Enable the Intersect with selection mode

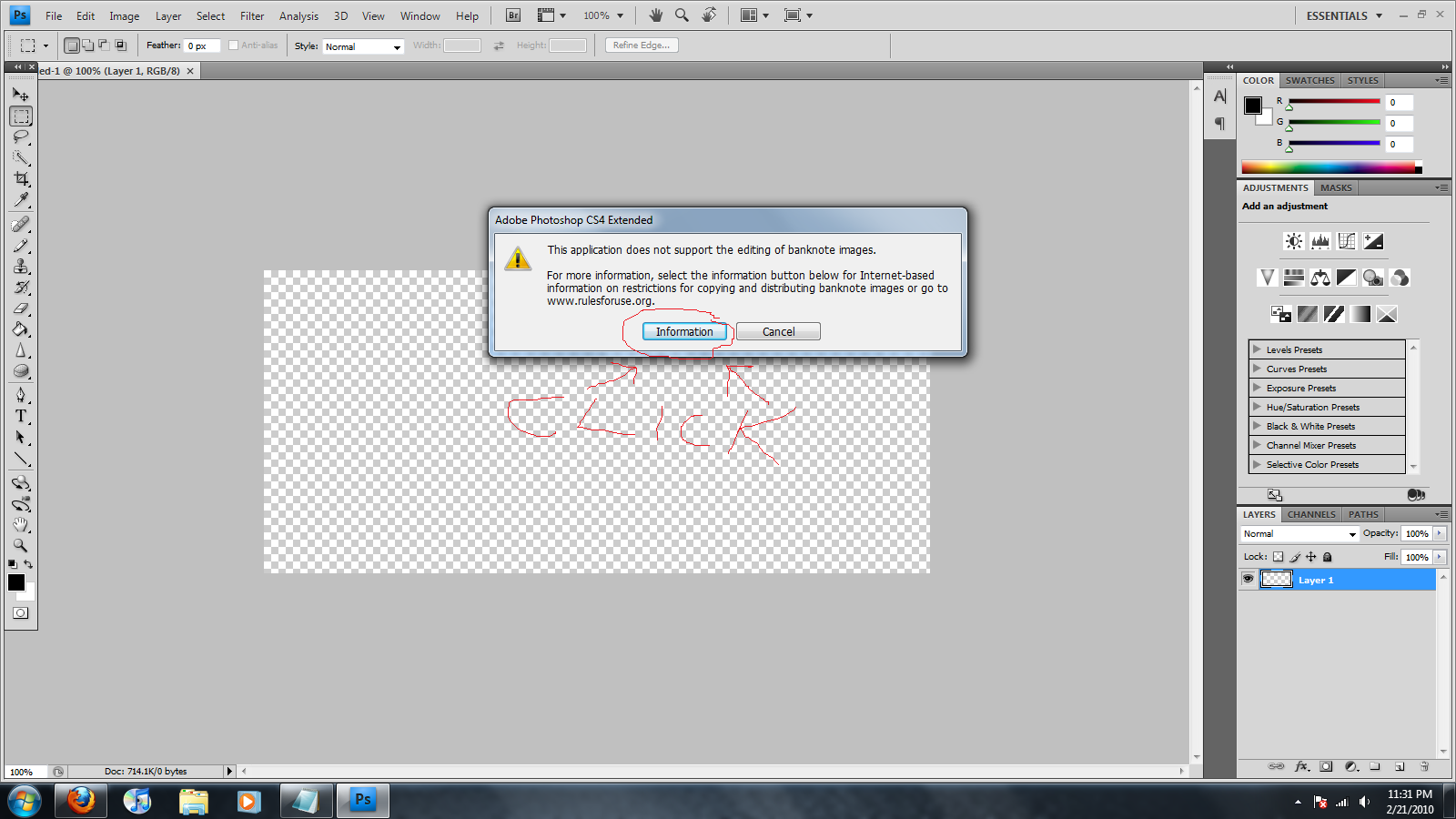click(x=120, y=45)
